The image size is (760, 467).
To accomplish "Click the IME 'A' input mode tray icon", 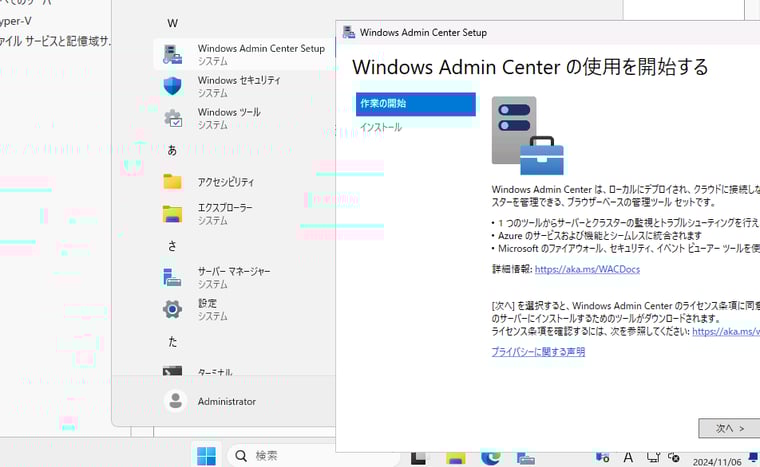I will click(x=628, y=457).
